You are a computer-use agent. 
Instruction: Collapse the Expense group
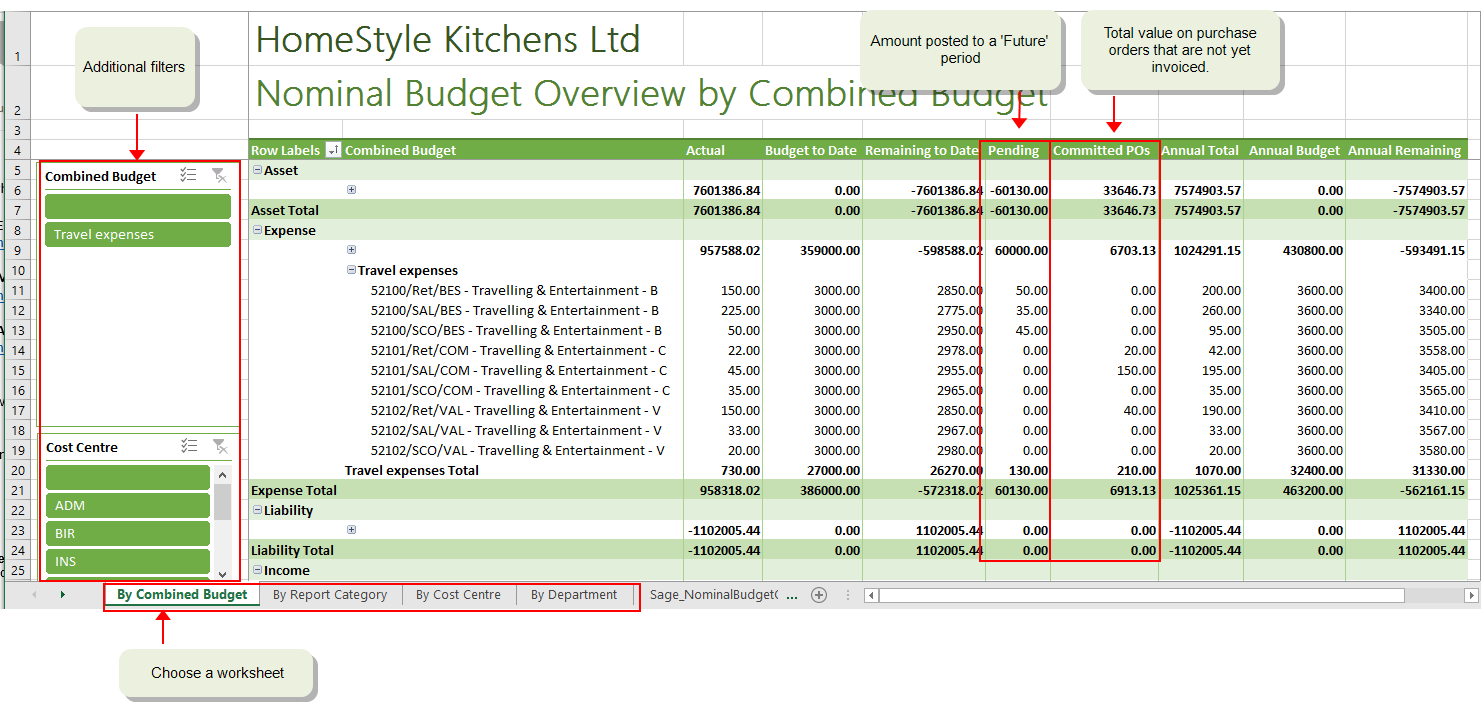[257, 230]
